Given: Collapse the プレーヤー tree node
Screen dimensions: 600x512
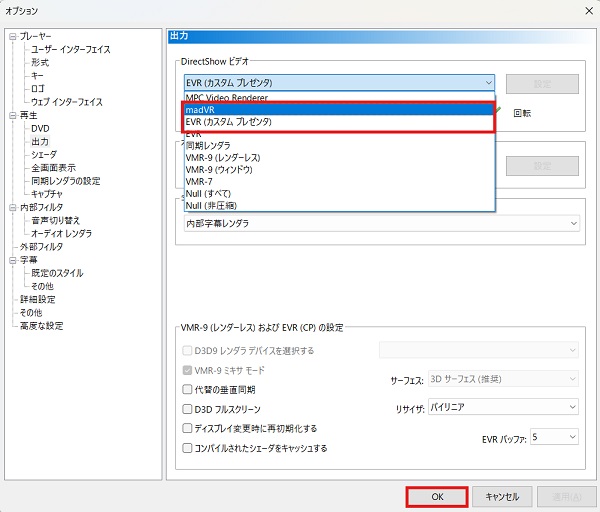Looking at the screenshot, I should pos(12,36).
